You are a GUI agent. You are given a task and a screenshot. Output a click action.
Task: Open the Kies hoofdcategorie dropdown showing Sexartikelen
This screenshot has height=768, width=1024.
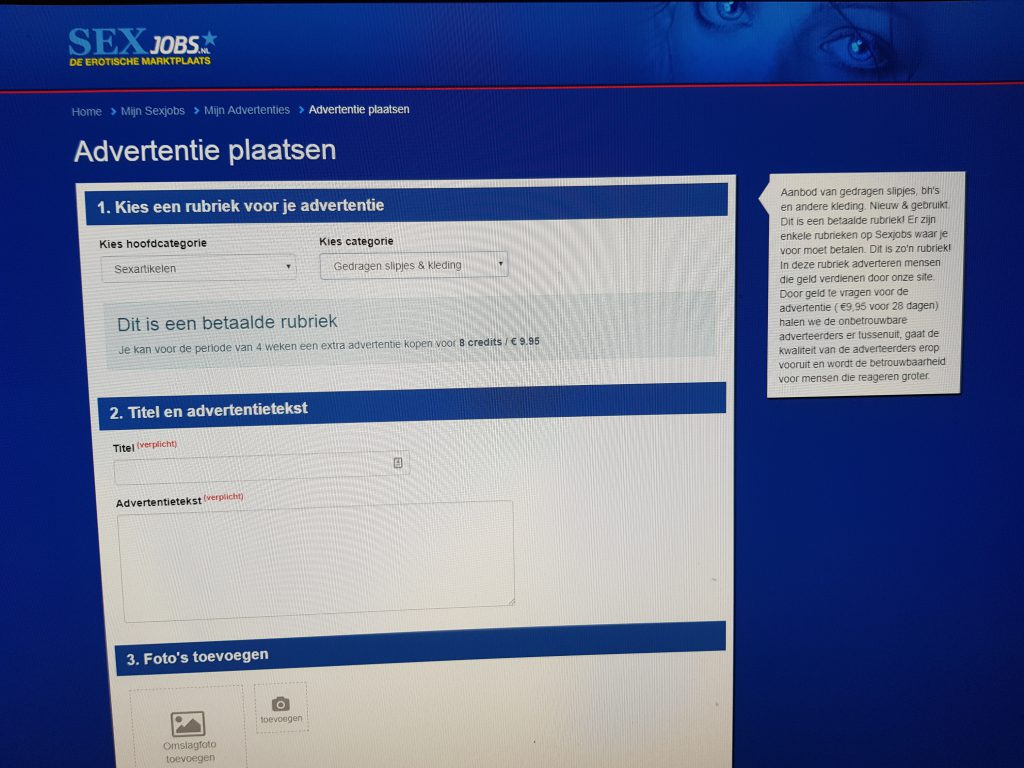point(199,268)
